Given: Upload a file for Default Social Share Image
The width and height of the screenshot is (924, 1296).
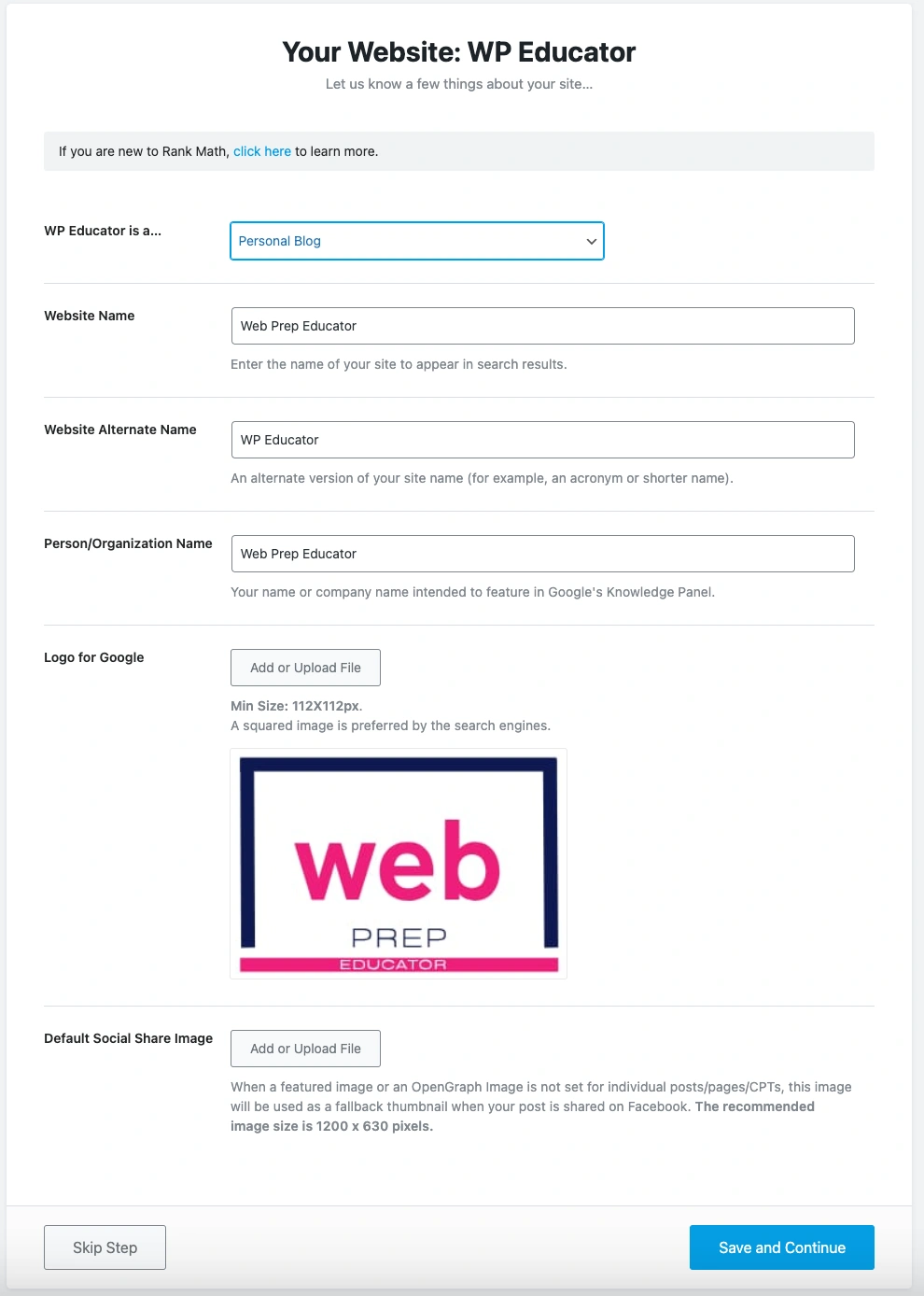Looking at the screenshot, I should (x=305, y=1049).
